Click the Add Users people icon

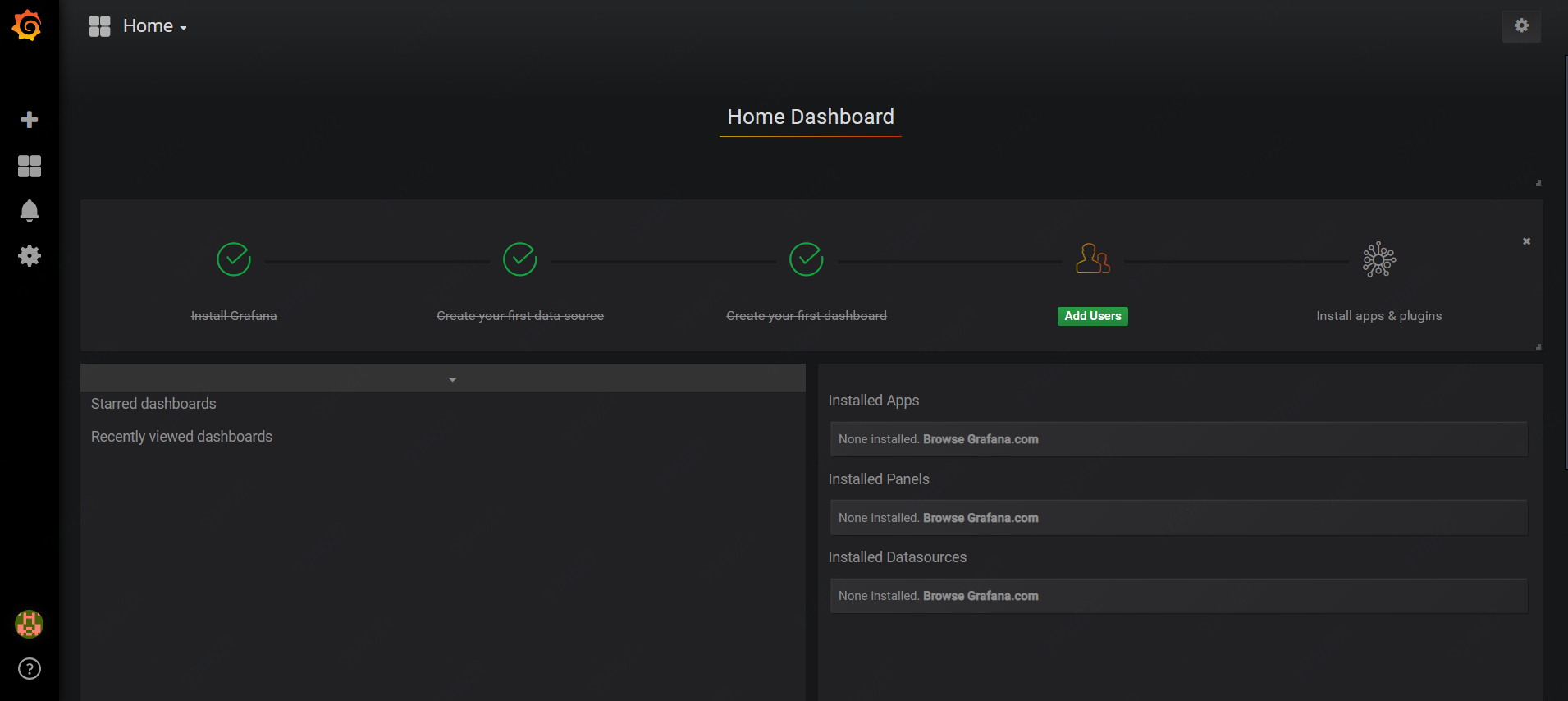click(1093, 259)
